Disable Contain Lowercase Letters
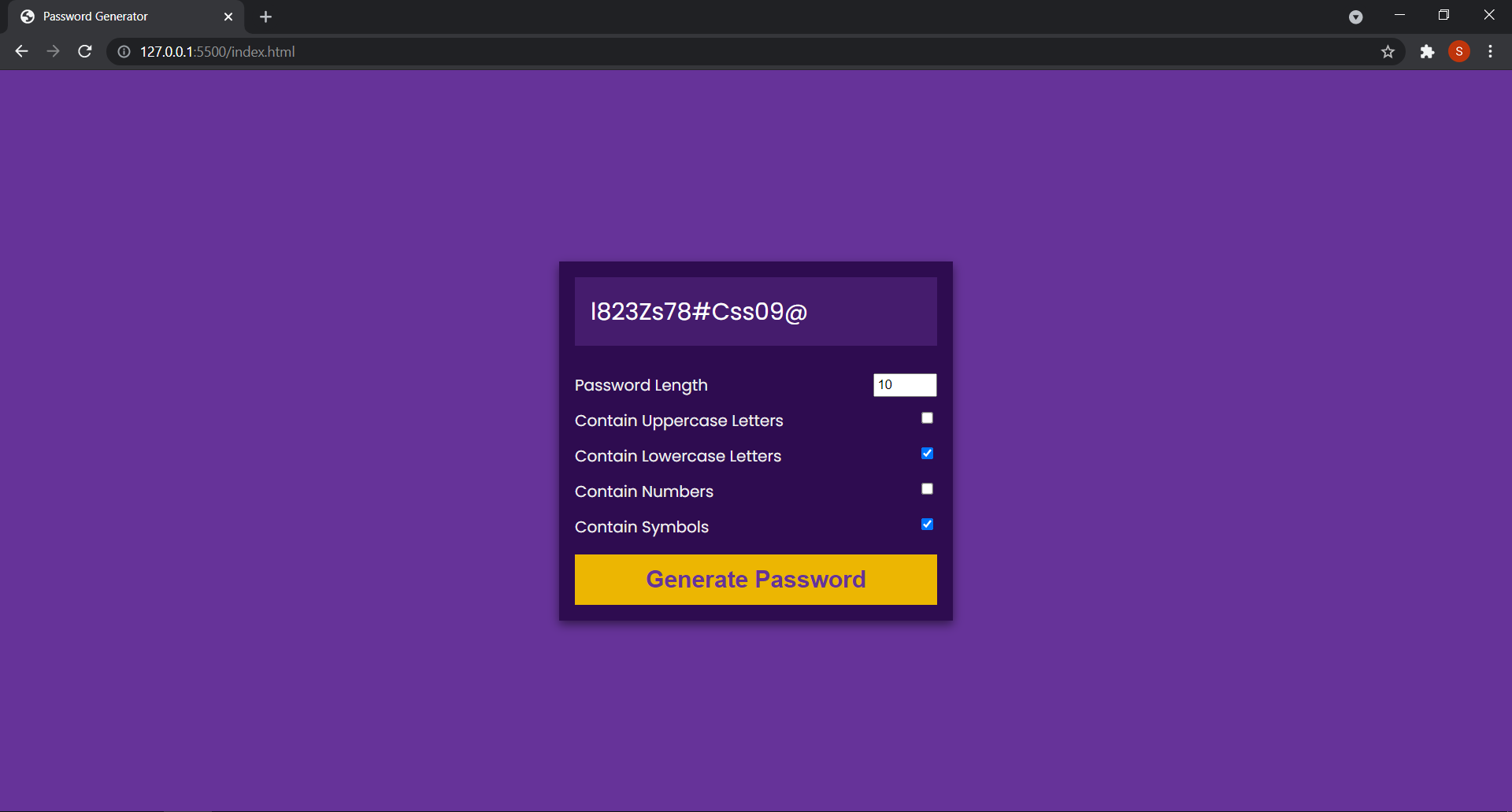This screenshot has width=1512, height=812. click(928, 453)
